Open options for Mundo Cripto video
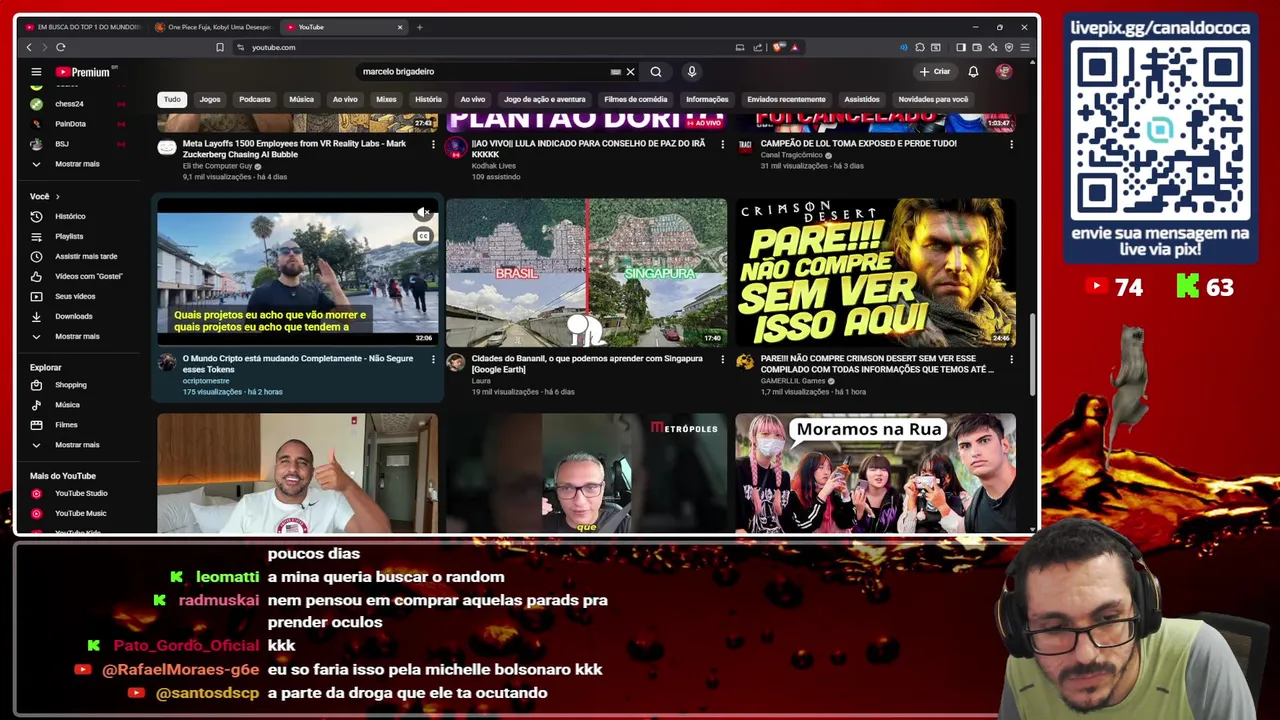 [433, 359]
